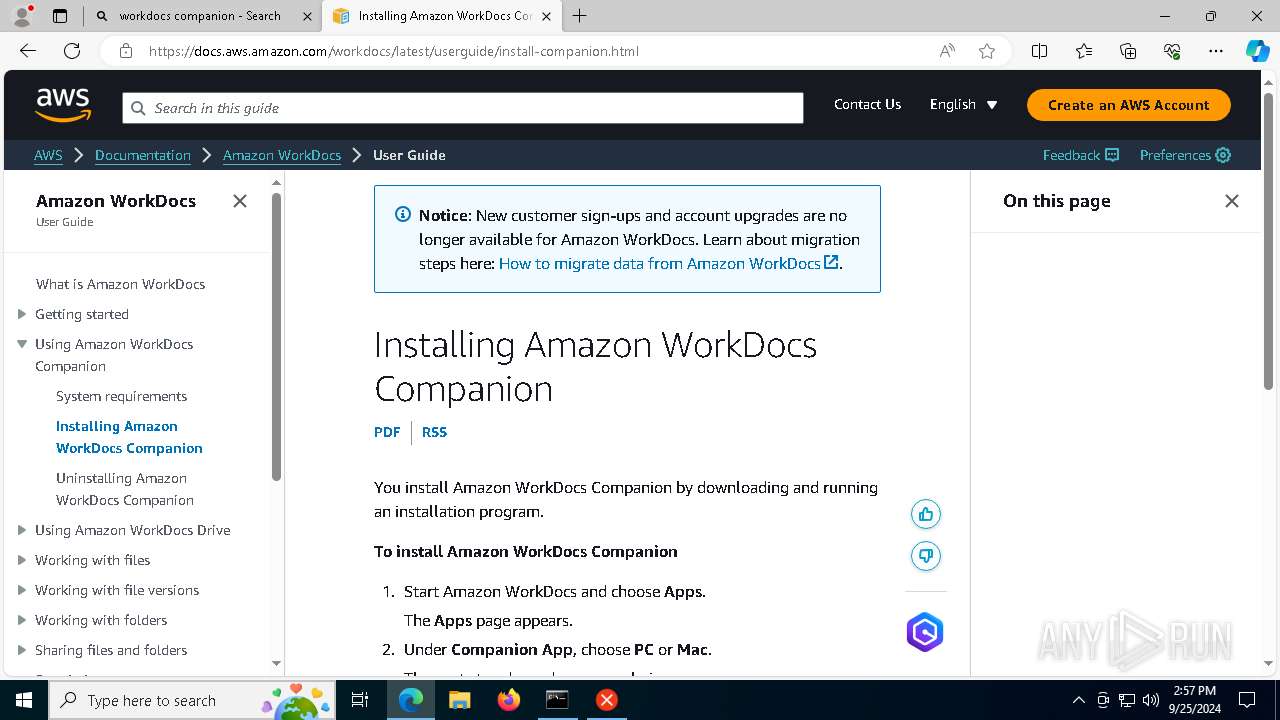Show hidden system tray icons

[x=1078, y=700]
